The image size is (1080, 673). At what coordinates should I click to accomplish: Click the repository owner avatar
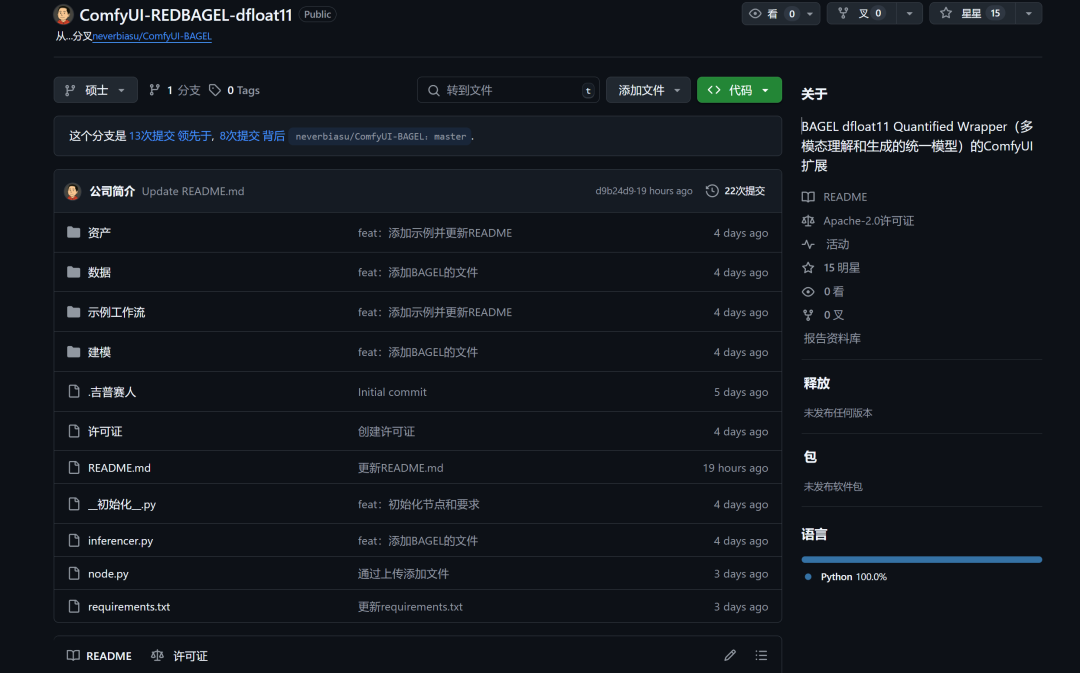pyautogui.click(x=63, y=14)
